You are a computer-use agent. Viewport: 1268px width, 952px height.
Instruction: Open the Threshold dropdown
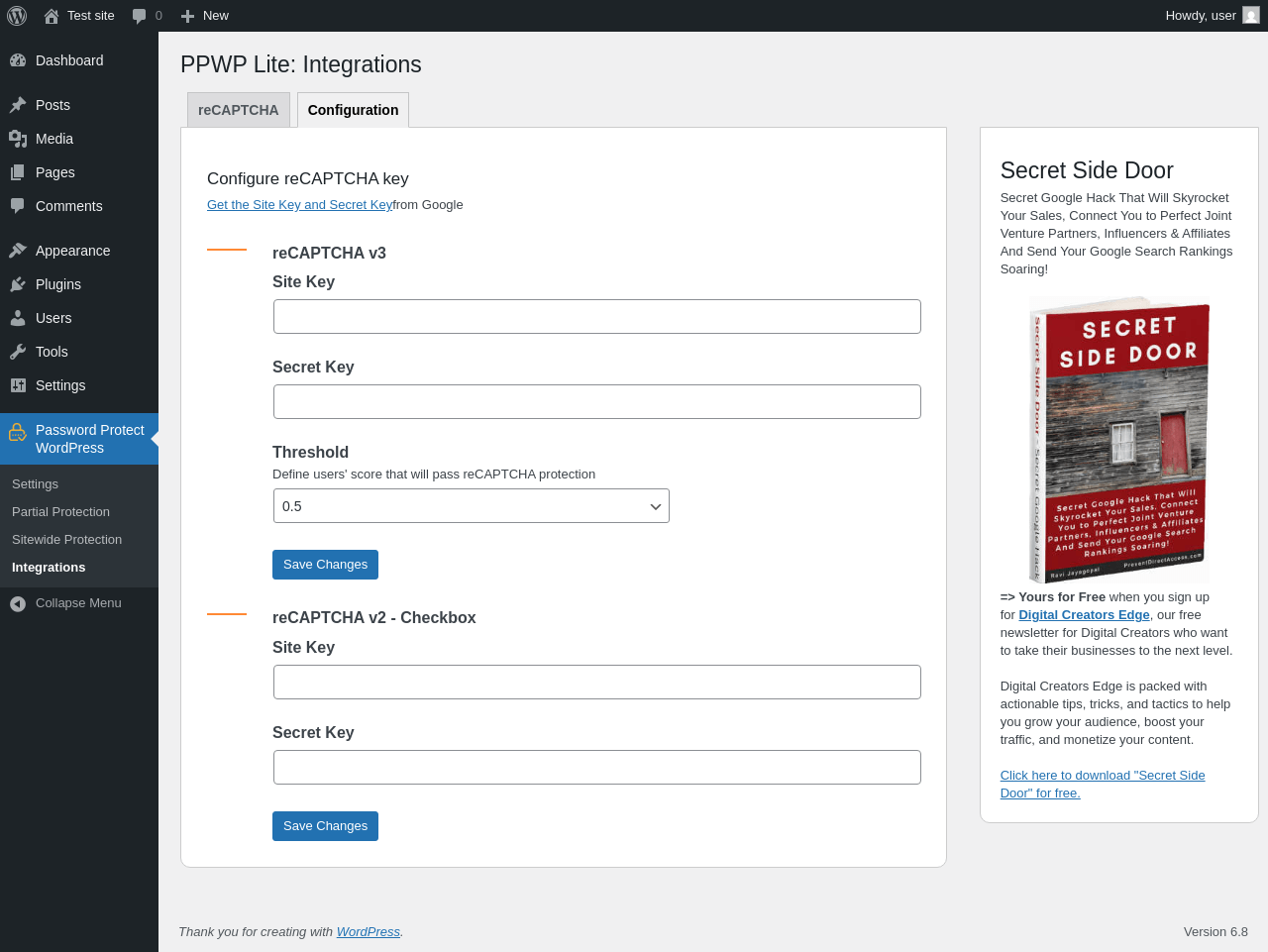471,506
